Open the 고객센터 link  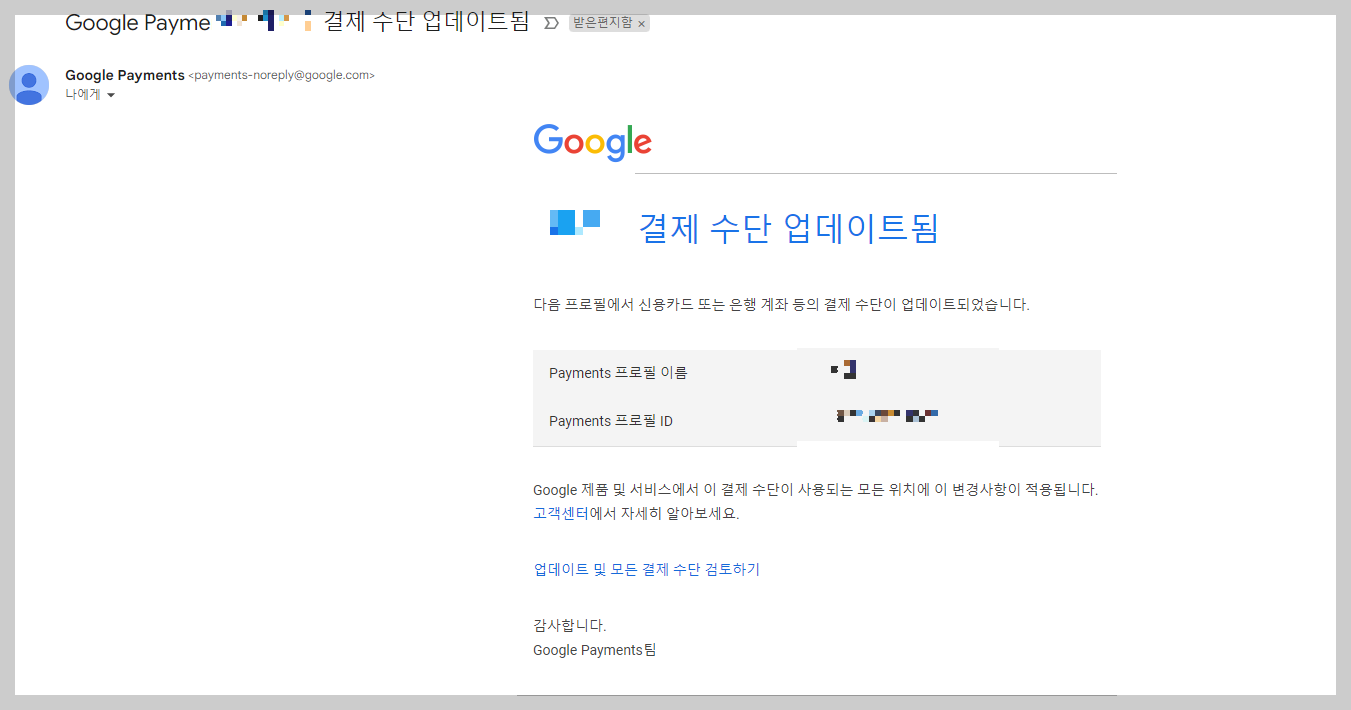pyautogui.click(x=561, y=514)
